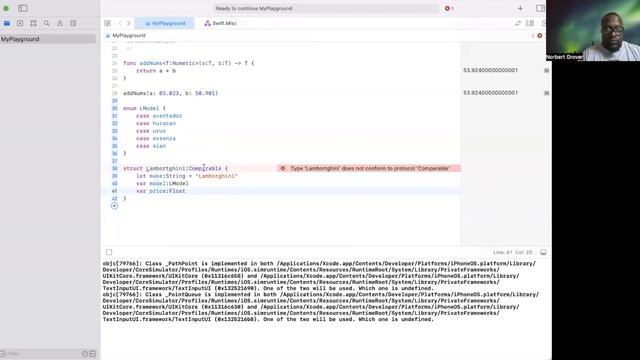Click 'case essenza' in the enum

pyautogui.click(x=156, y=138)
